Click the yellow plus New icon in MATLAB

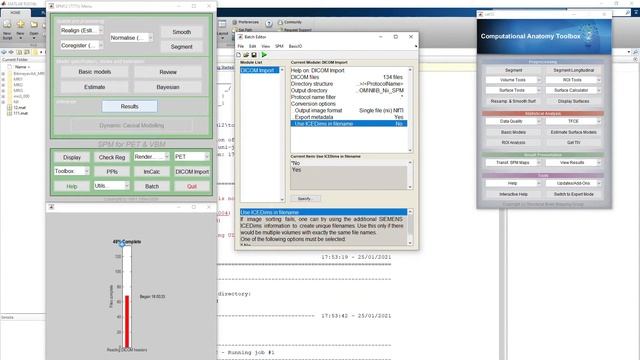[x=20, y=25]
